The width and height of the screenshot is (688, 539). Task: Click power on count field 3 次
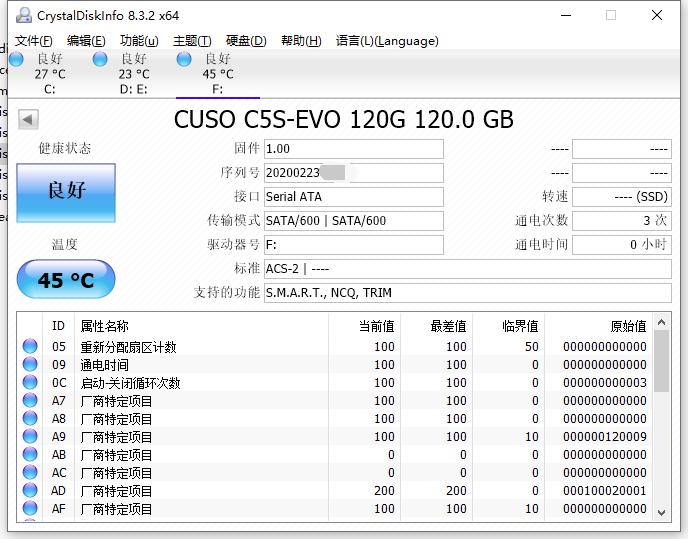622,221
